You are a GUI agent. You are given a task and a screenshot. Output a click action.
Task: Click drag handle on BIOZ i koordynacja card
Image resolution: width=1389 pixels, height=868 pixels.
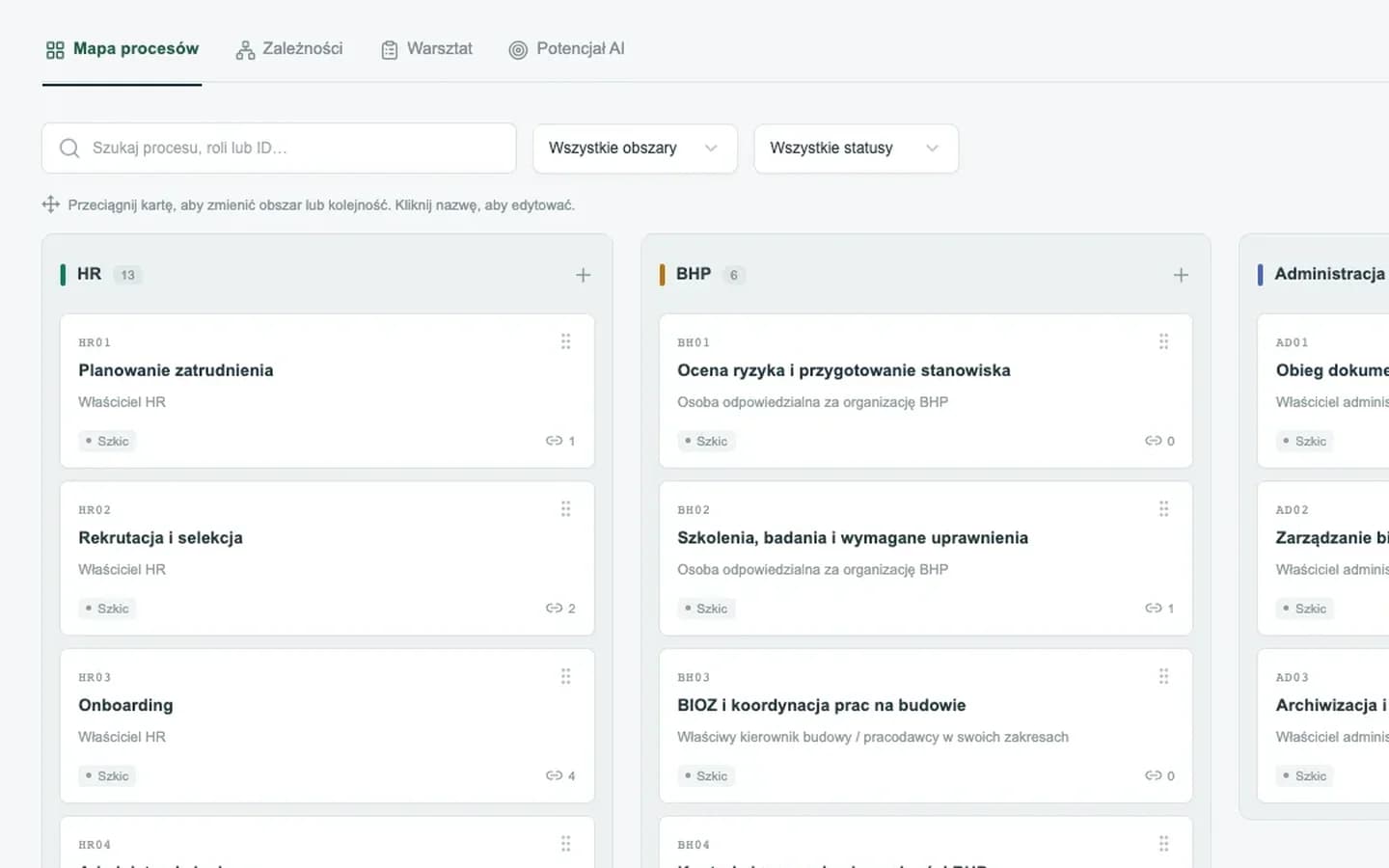click(1164, 676)
